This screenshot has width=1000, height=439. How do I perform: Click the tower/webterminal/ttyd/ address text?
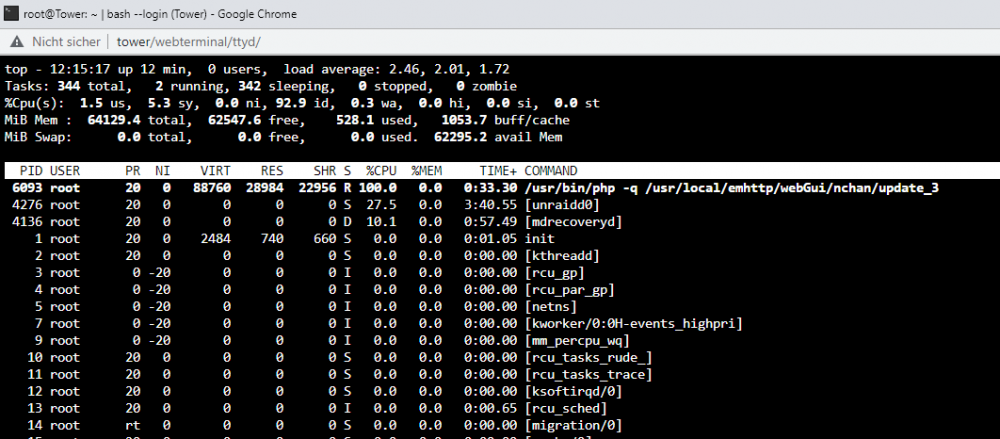click(189, 41)
